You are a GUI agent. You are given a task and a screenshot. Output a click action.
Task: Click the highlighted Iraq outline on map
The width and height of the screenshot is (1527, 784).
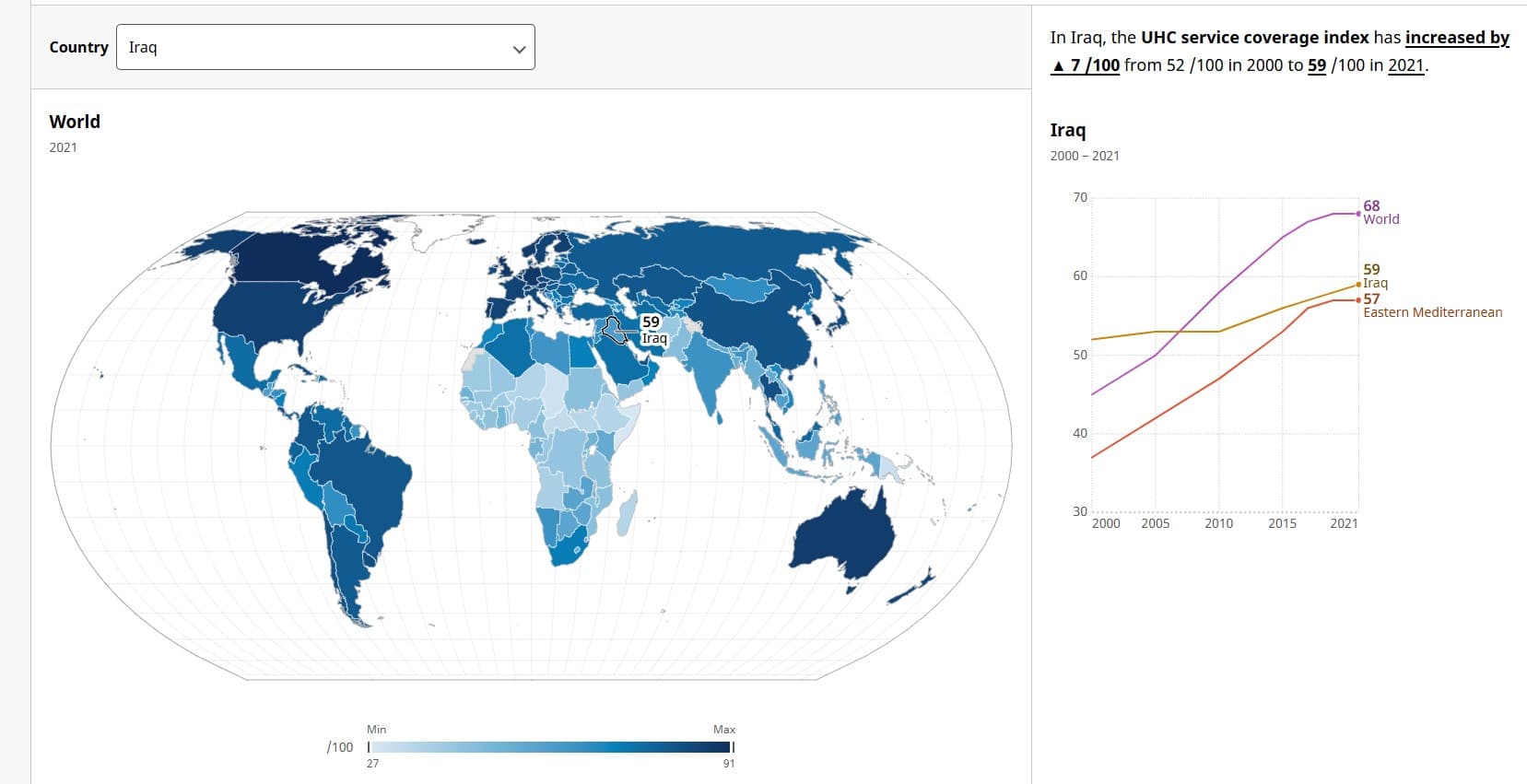click(614, 330)
